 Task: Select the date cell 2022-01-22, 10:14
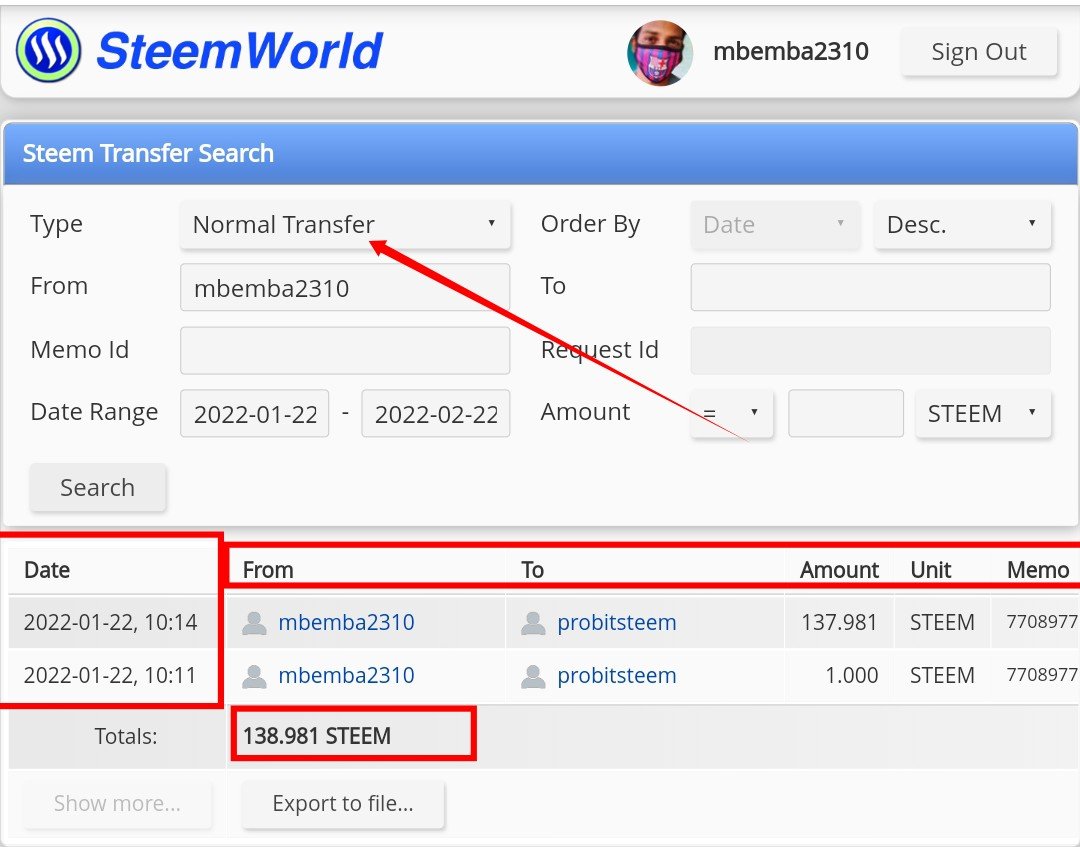coord(110,623)
